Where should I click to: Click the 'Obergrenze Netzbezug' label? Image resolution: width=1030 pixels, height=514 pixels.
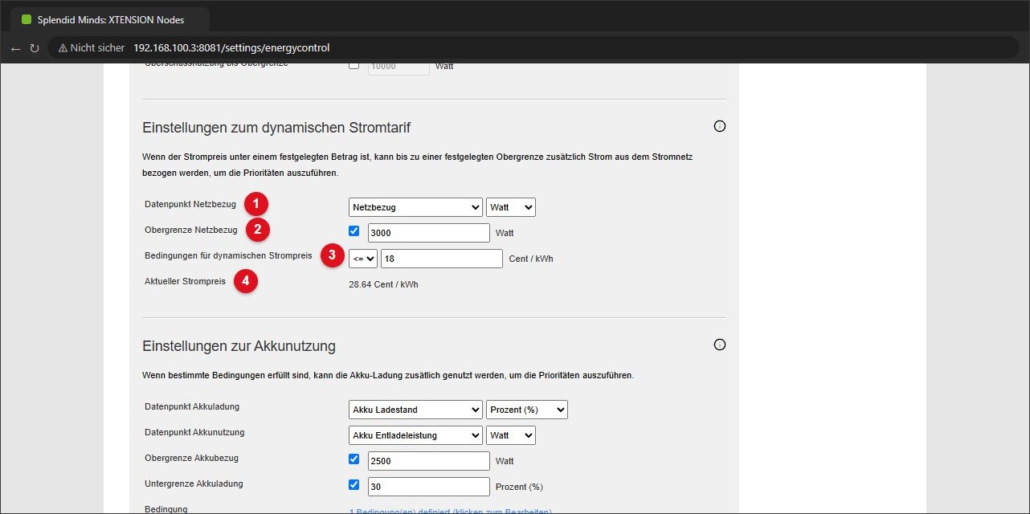click(191, 230)
